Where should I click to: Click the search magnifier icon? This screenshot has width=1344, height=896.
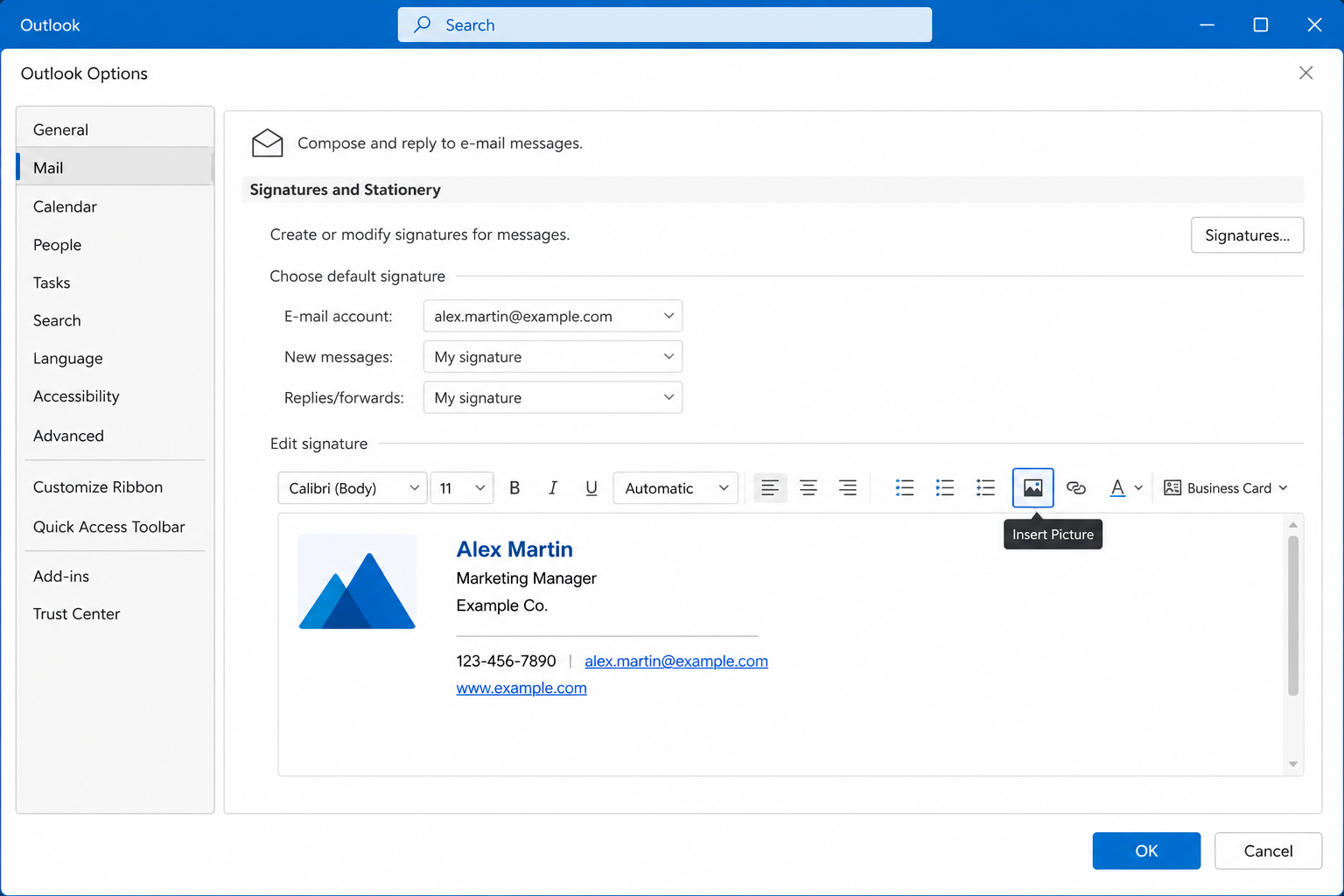point(423,24)
